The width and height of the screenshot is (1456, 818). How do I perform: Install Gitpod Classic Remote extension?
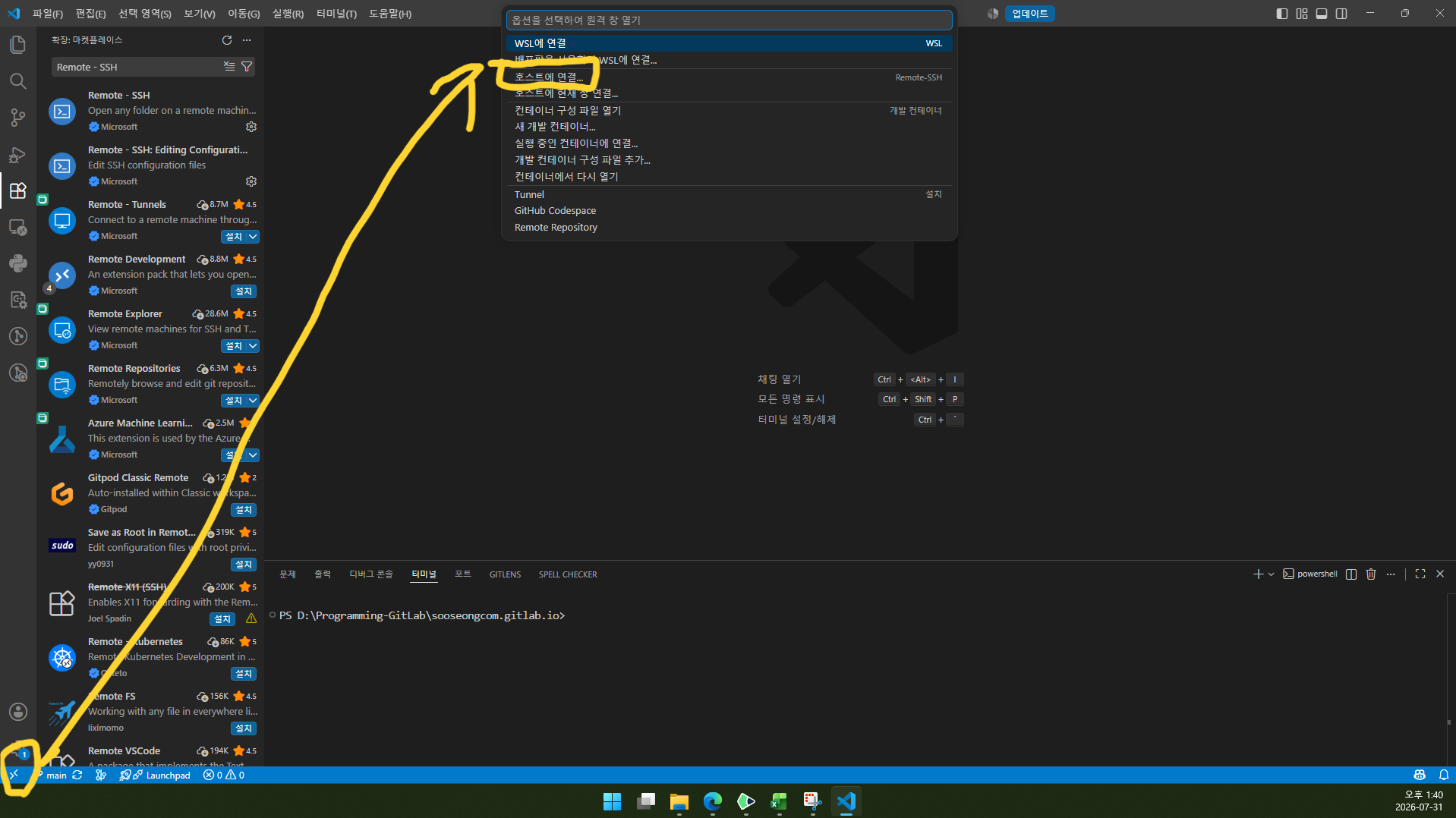pos(244,510)
